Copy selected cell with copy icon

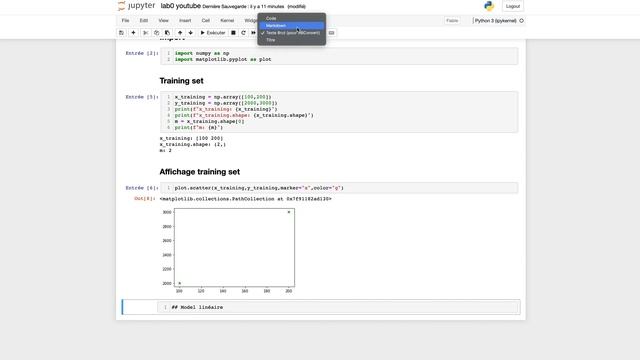tap(156, 33)
